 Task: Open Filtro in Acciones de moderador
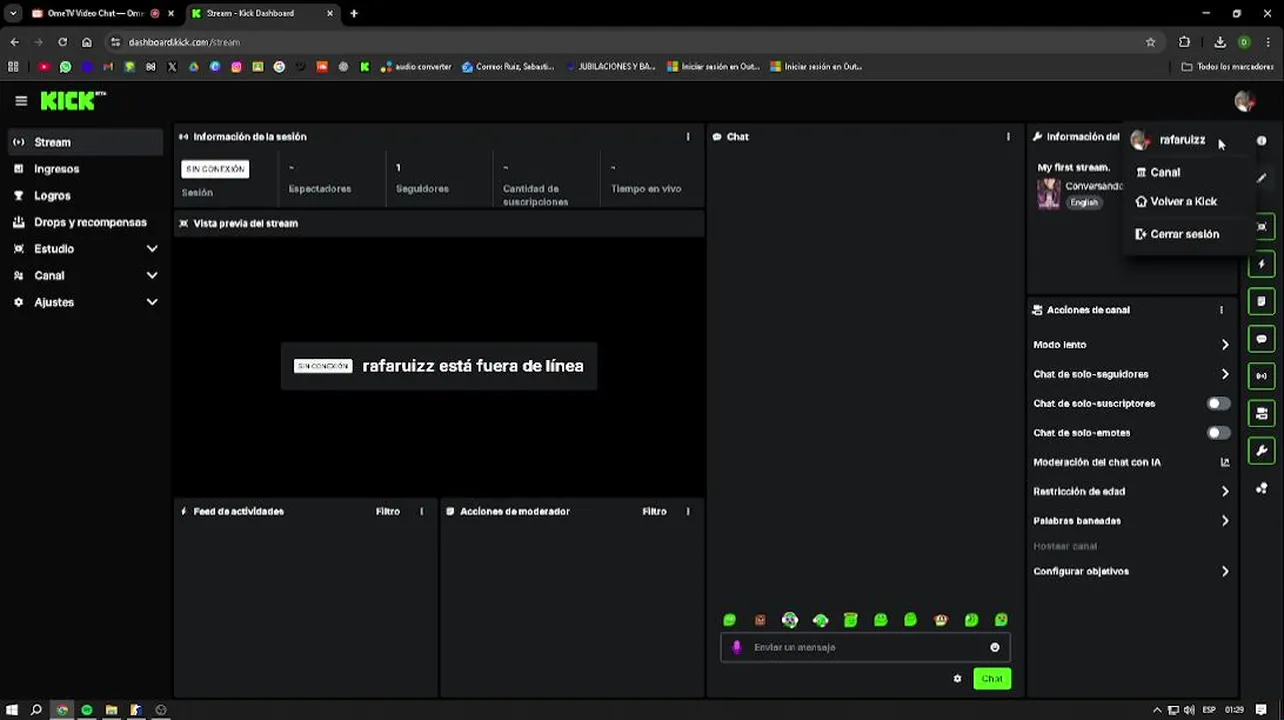[x=654, y=511]
